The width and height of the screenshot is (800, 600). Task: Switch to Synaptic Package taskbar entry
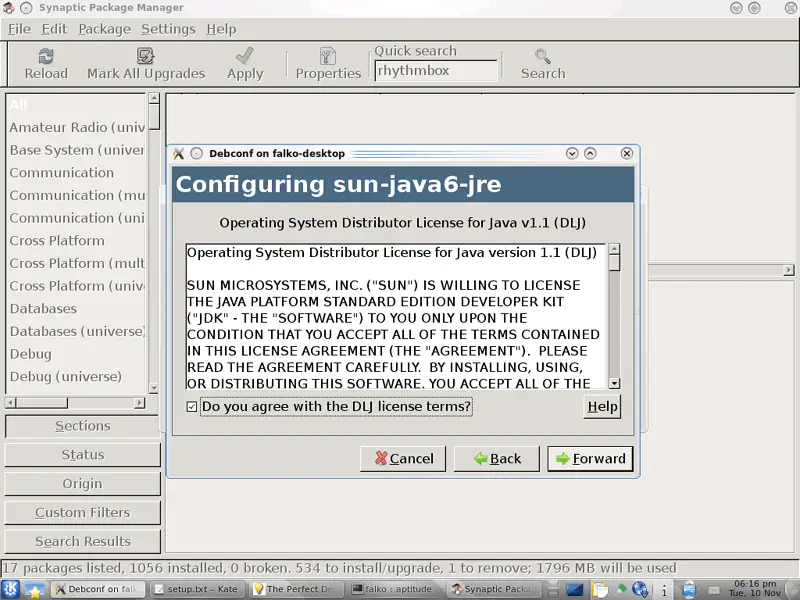coord(495,589)
